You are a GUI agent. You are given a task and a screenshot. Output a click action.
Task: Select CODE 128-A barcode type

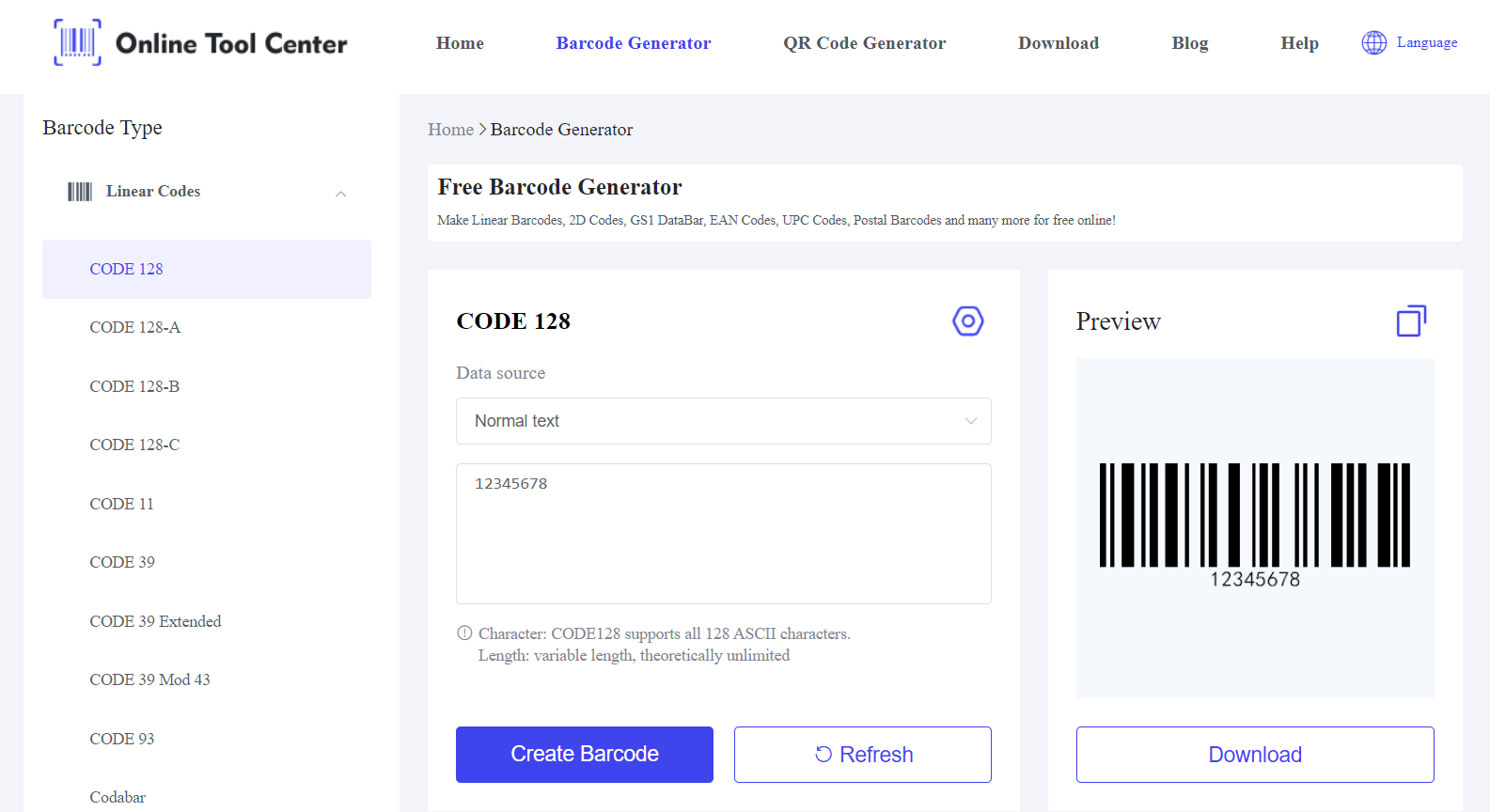tap(207, 327)
